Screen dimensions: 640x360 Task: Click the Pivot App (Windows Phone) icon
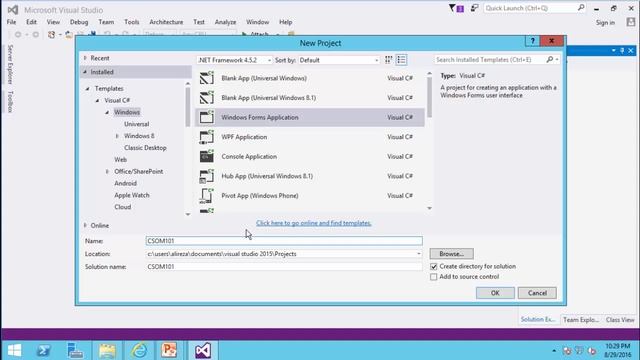(207, 196)
